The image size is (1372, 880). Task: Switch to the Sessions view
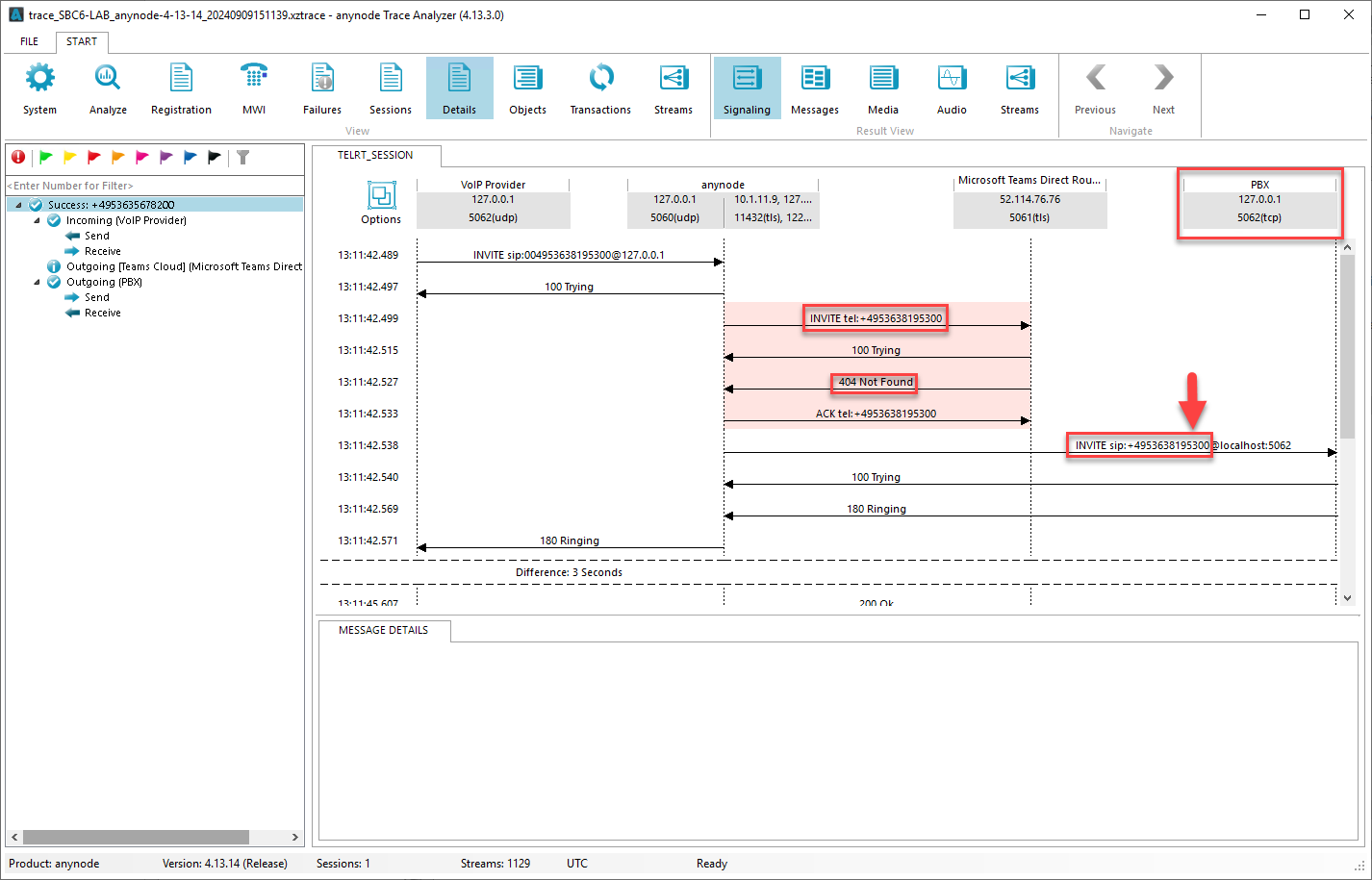[391, 88]
